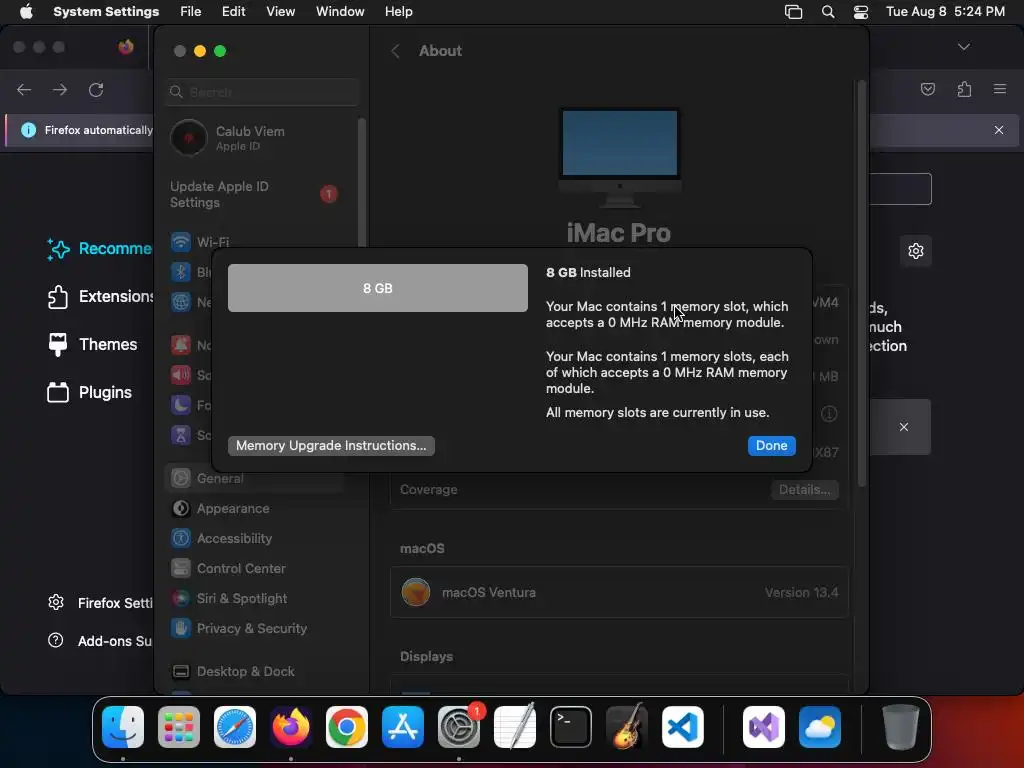Open Siri & Spotlight settings
Image resolution: width=1024 pixels, height=768 pixels.
pyautogui.click(x=255, y=598)
